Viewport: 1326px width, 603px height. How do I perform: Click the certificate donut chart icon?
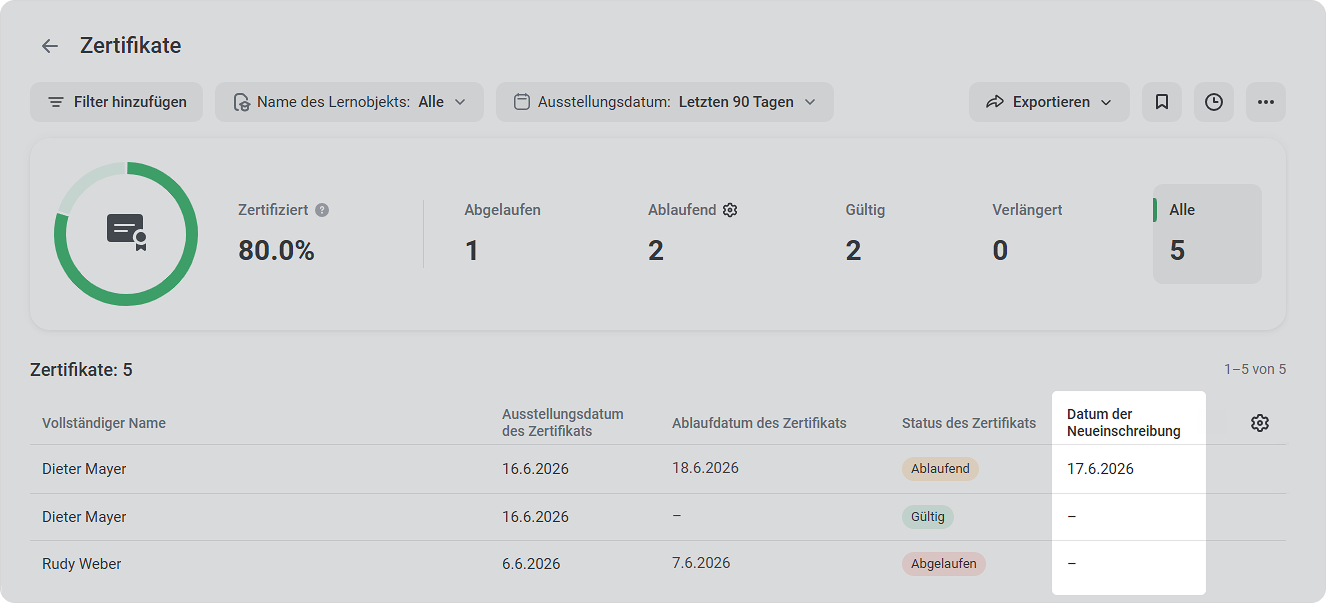click(126, 233)
